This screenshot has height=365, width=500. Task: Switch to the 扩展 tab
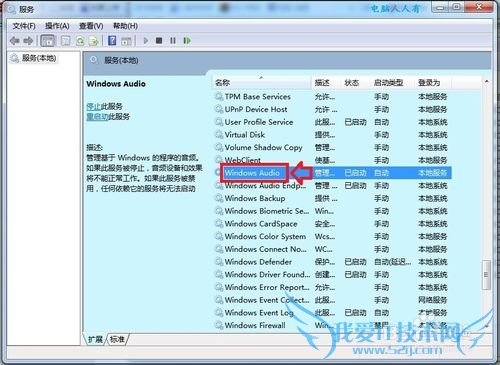point(95,339)
